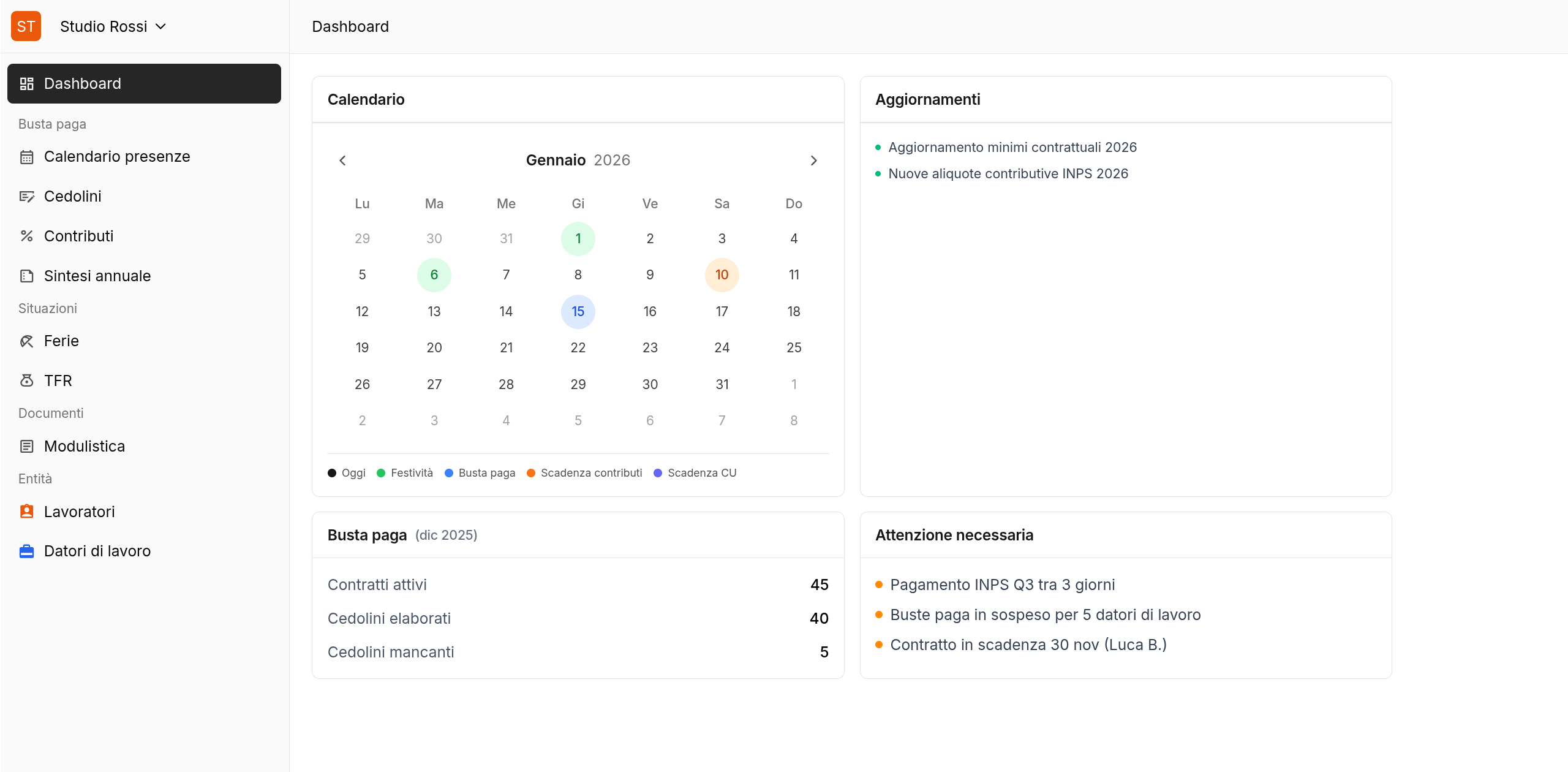Click the ST orange studio logo
Viewport: 1568px width, 772px height.
point(26,26)
